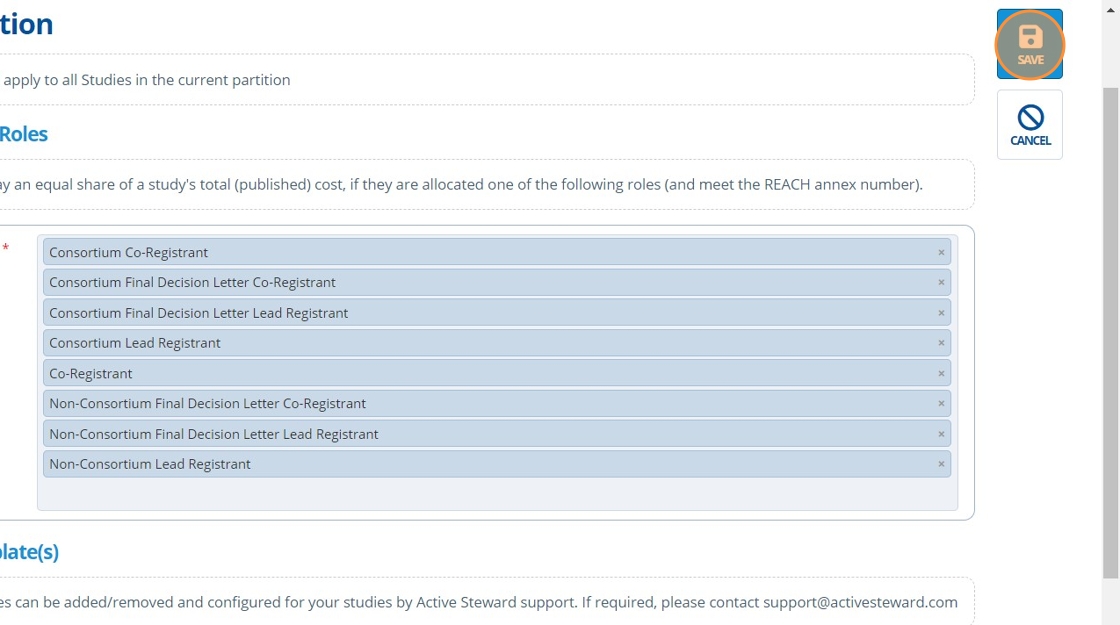The image size is (1120, 625).
Task: Click the circle-slash icon in Cancel
Action: click(1030, 117)
